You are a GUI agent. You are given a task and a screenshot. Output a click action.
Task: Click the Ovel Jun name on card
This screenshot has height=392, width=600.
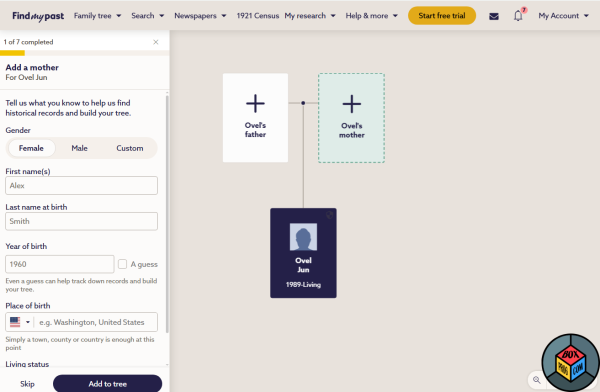[303, 265]
